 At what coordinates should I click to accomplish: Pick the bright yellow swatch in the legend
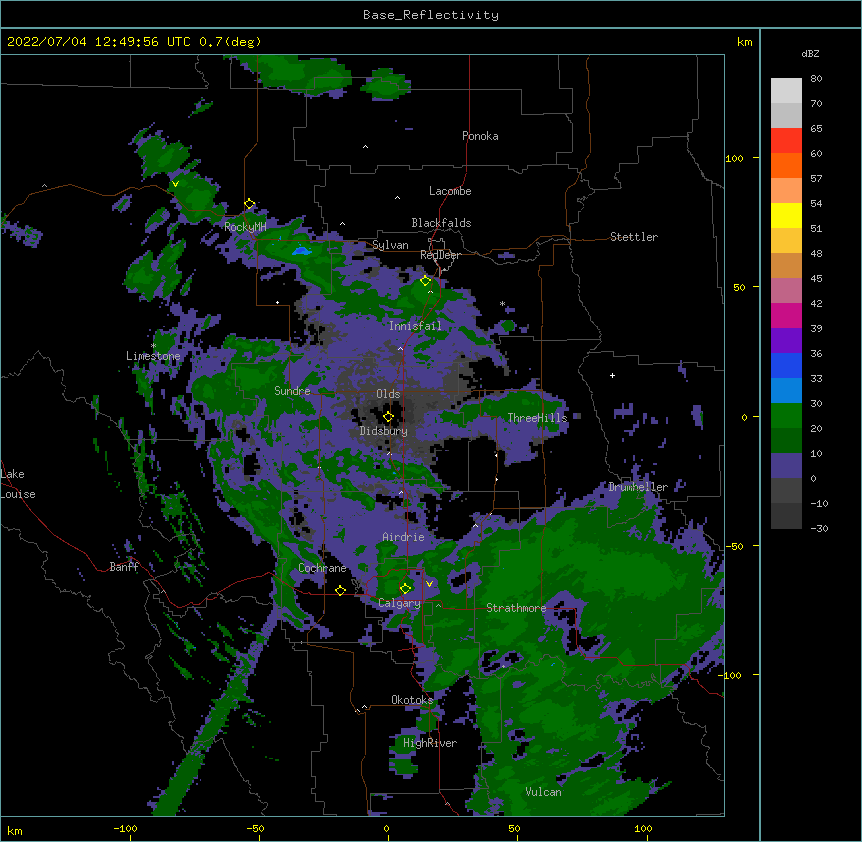point(786,215)
